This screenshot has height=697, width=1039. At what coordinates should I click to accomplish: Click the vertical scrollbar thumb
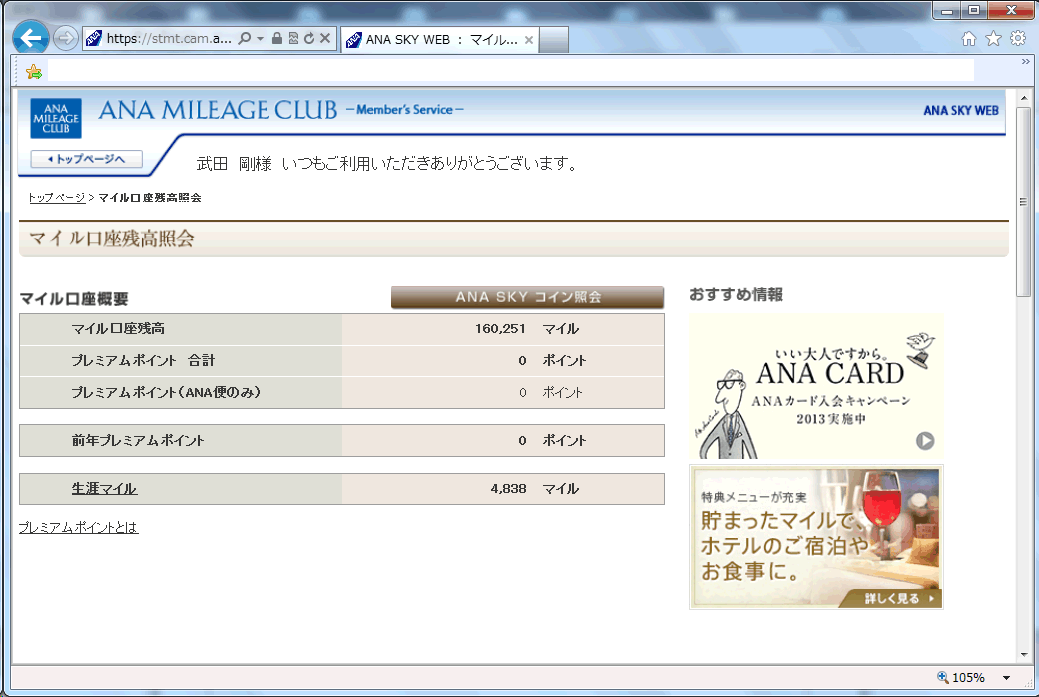click(1024, 201)
